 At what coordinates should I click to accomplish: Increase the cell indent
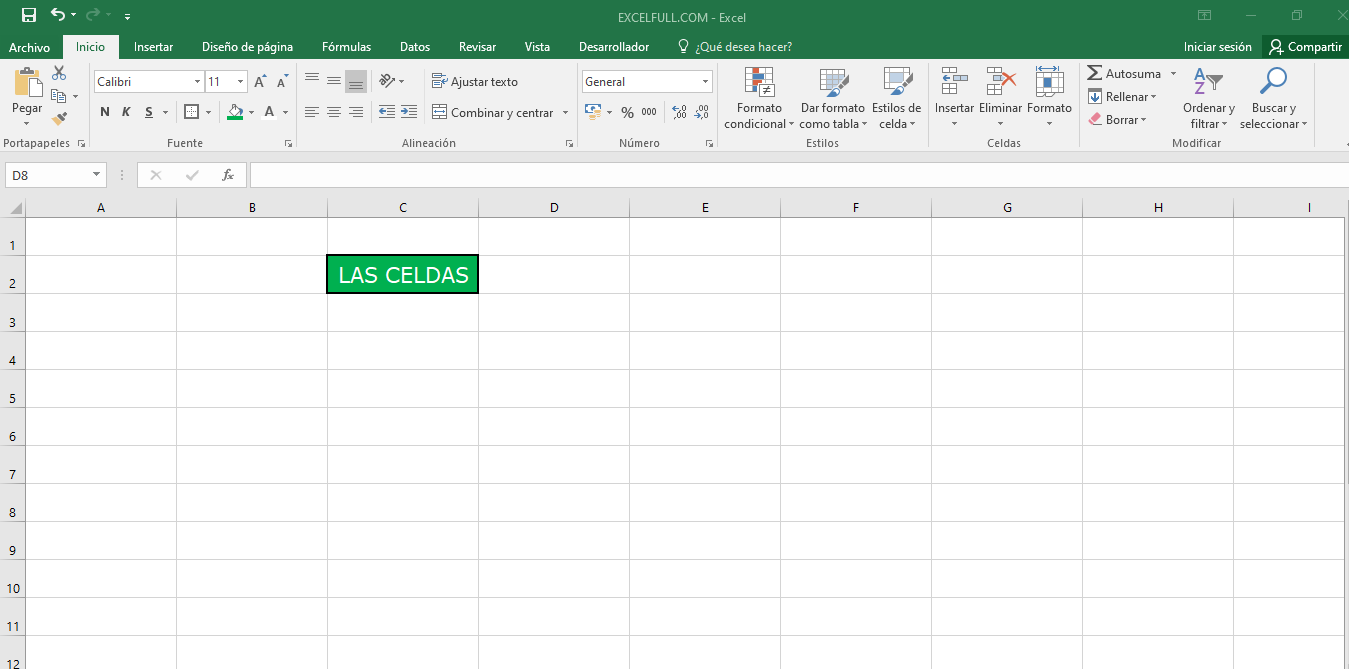409,112
